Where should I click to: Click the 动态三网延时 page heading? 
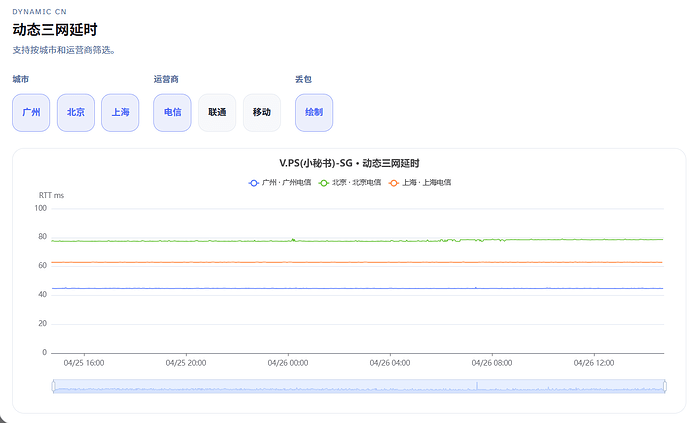click(x=55, y=30)
